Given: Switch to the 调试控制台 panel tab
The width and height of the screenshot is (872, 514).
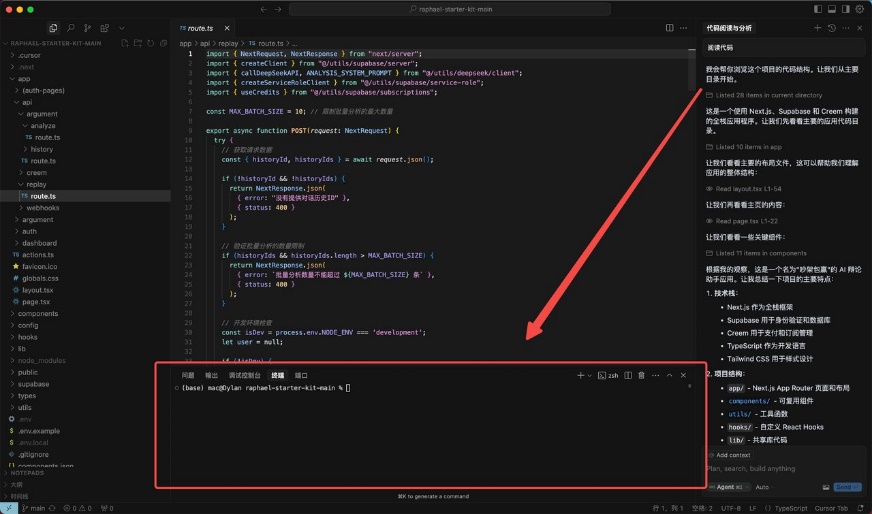Looking at the screenshot, I should [x=245, y=375].
